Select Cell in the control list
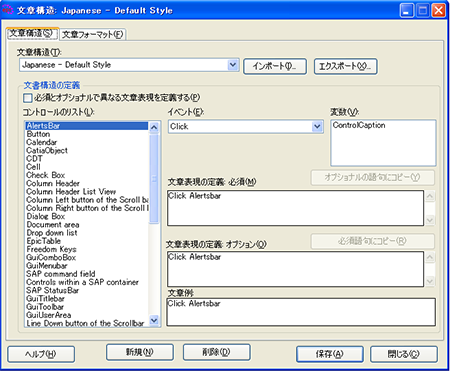This screenshot has height=371, width=450. 86,167
